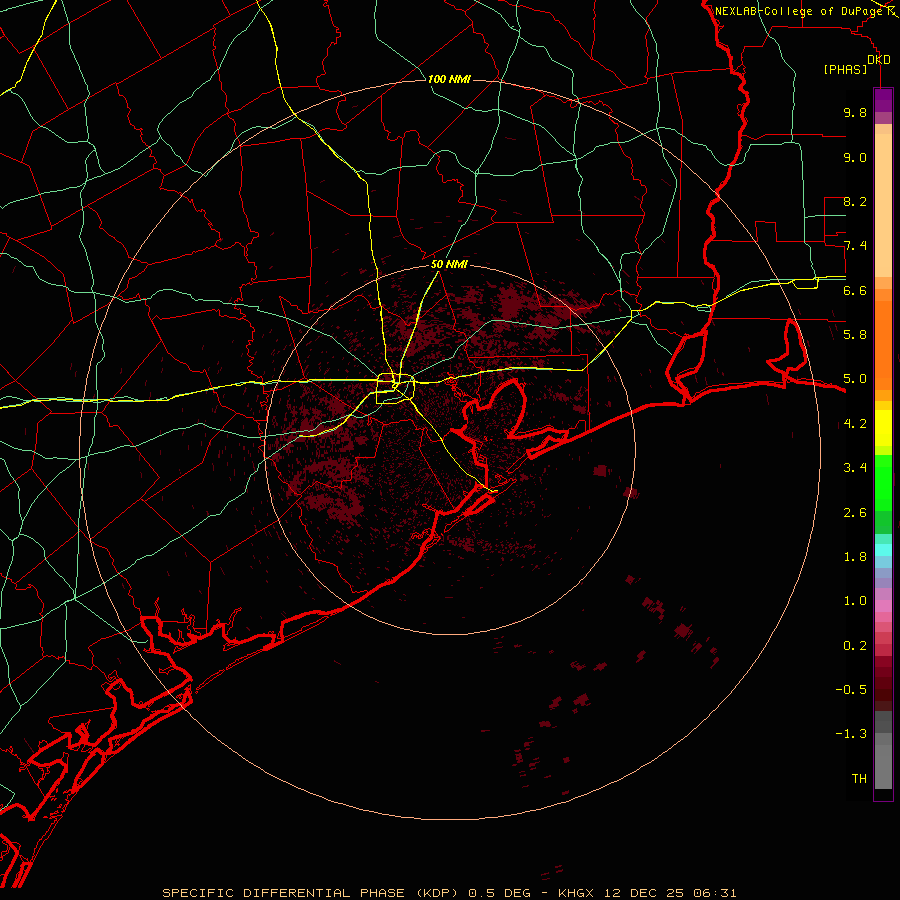Image resolution: width=900 pixels, height=900 pixels.
Task: Click the 7.4 scale value
Action: 855,246
